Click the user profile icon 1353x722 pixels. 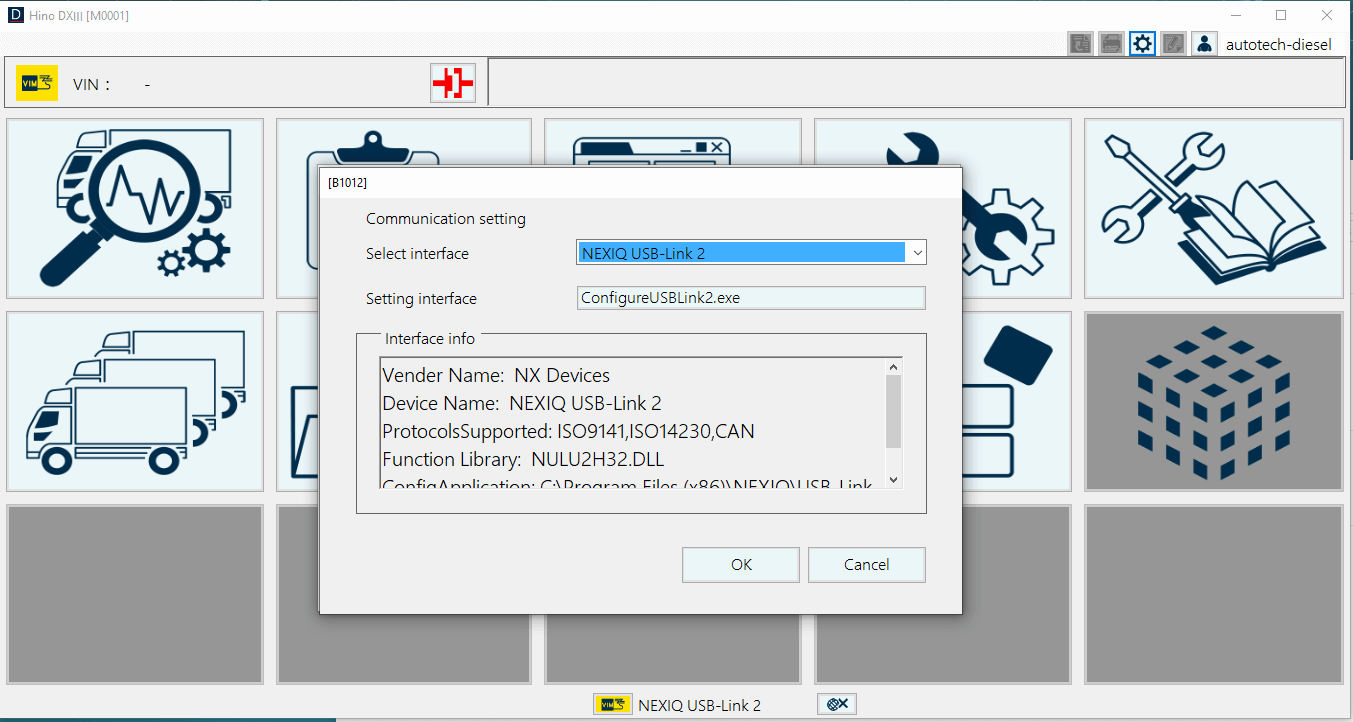[x=1204, y=44]
